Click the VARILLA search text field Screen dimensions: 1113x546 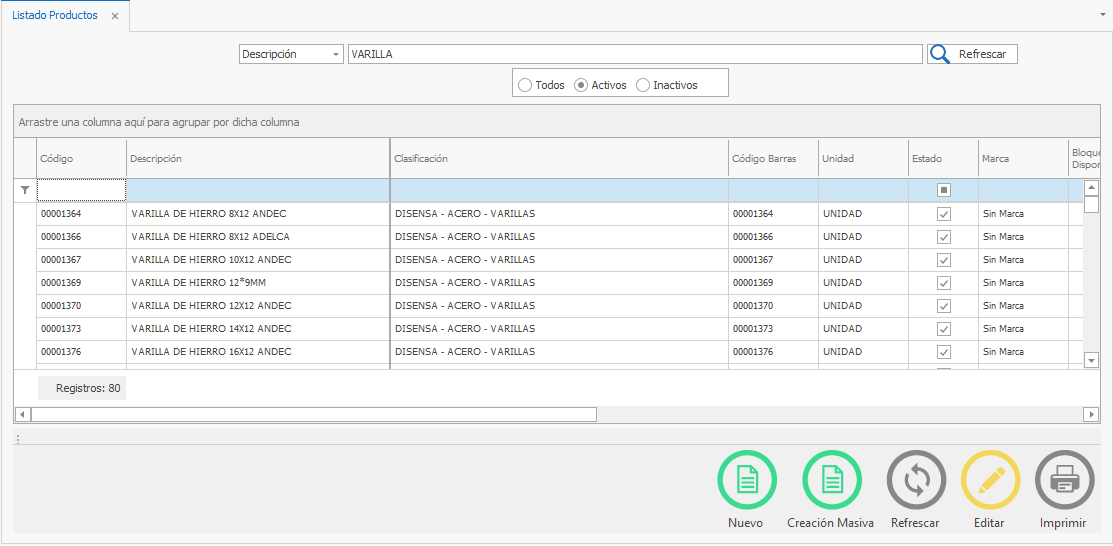pos(635,55)
